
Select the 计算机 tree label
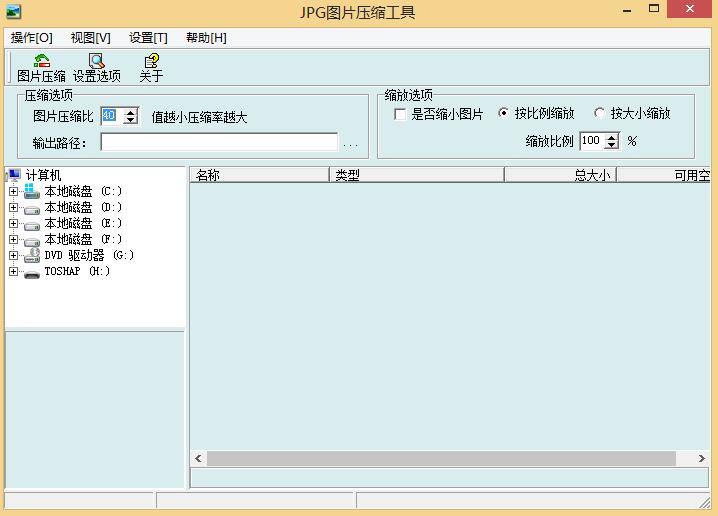[x=44, y=175]
